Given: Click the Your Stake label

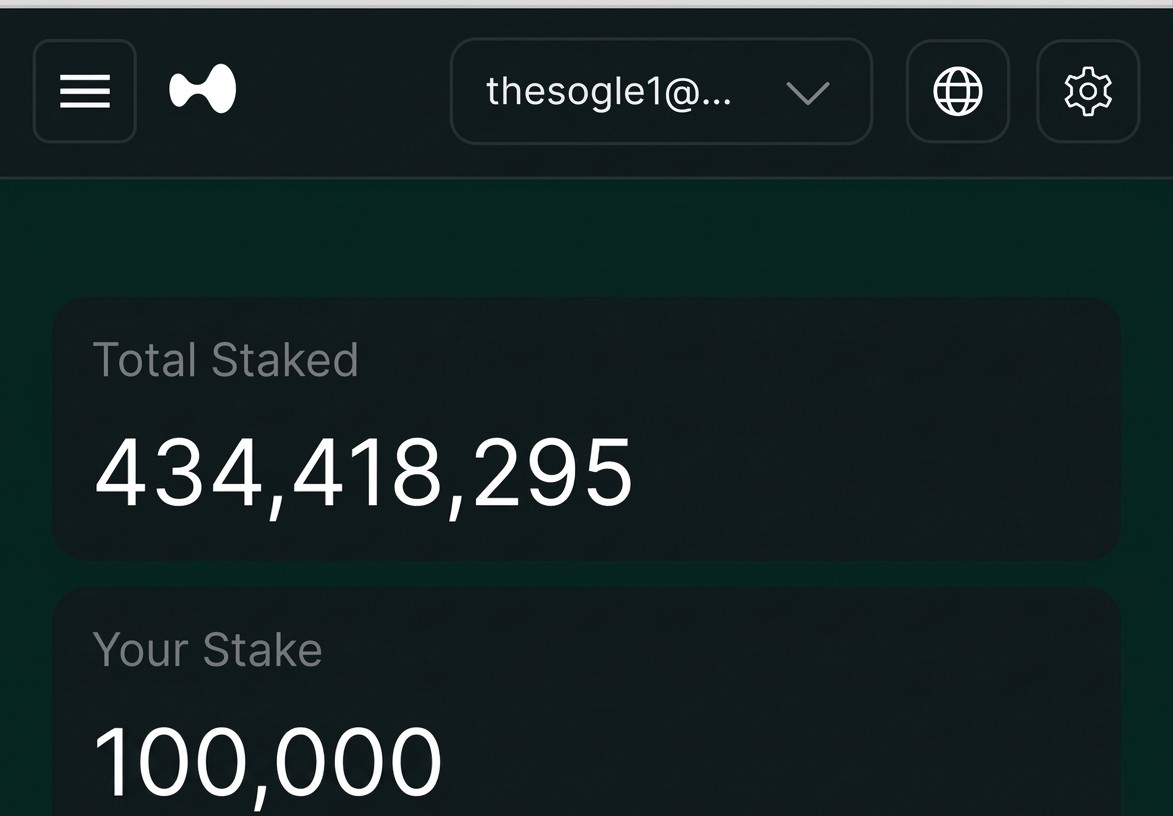Looking at the screenshot, I should [x=207, y=650].
